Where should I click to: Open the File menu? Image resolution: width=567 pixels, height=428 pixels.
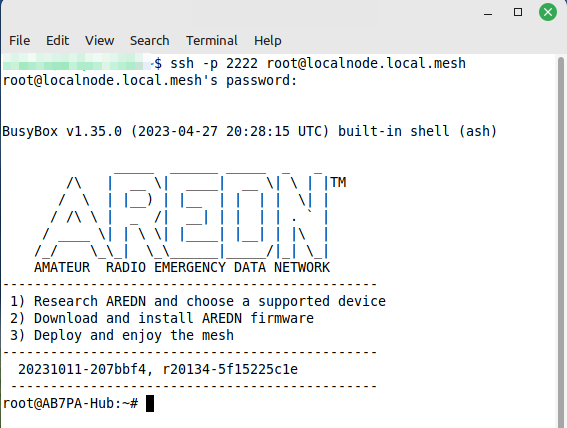[20, 40]
